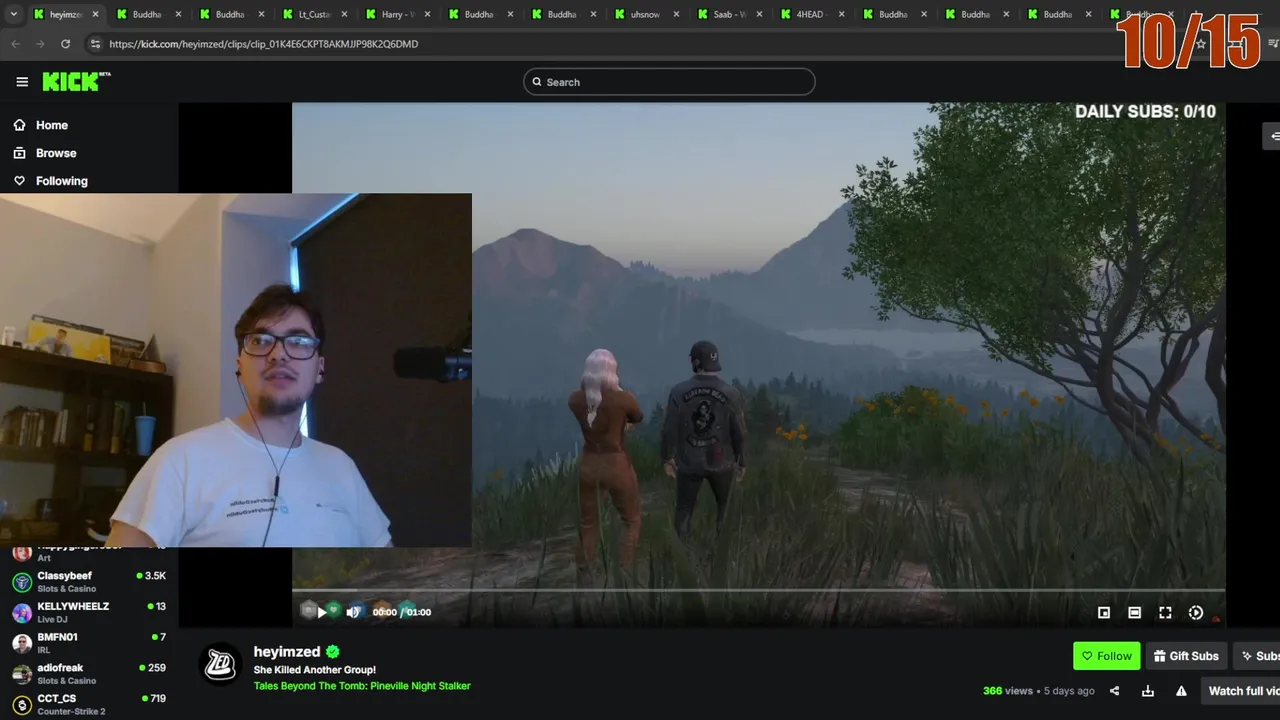Click the heyimzed avatar logo
The height and width of the screenshot is (720, 1280).
[x=220, y=664]
